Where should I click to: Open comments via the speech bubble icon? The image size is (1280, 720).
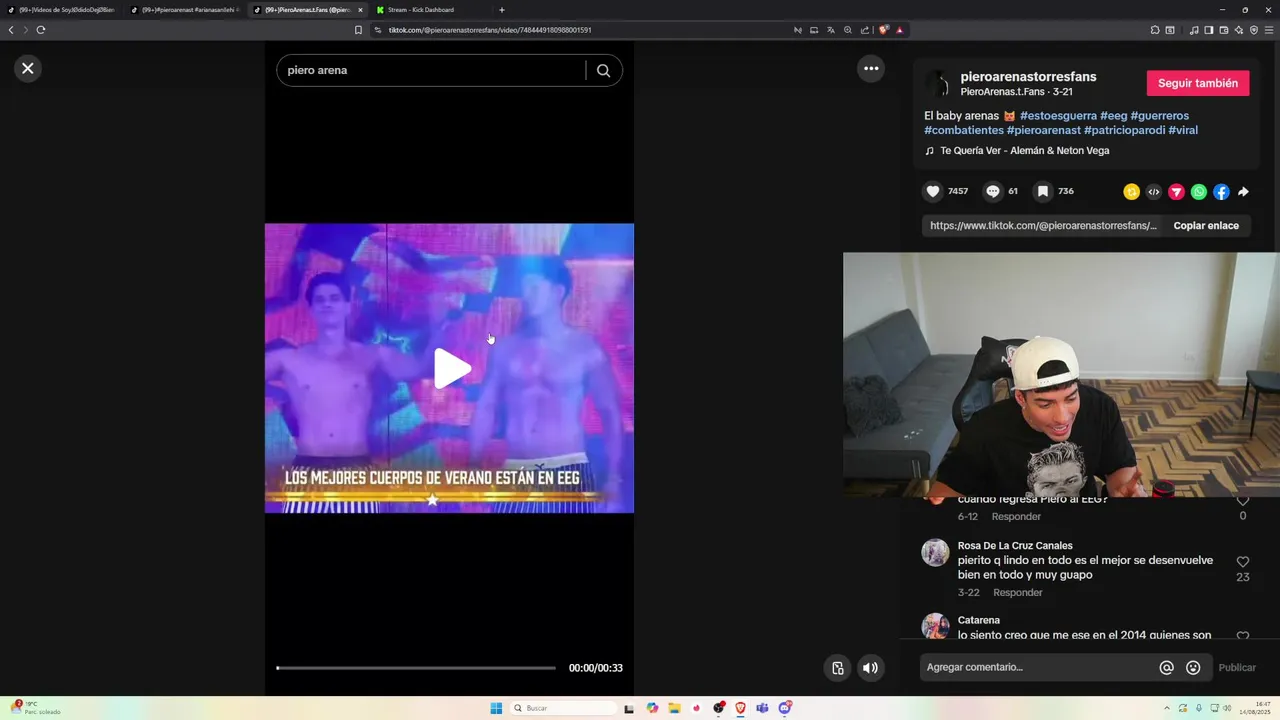(993, 191)
